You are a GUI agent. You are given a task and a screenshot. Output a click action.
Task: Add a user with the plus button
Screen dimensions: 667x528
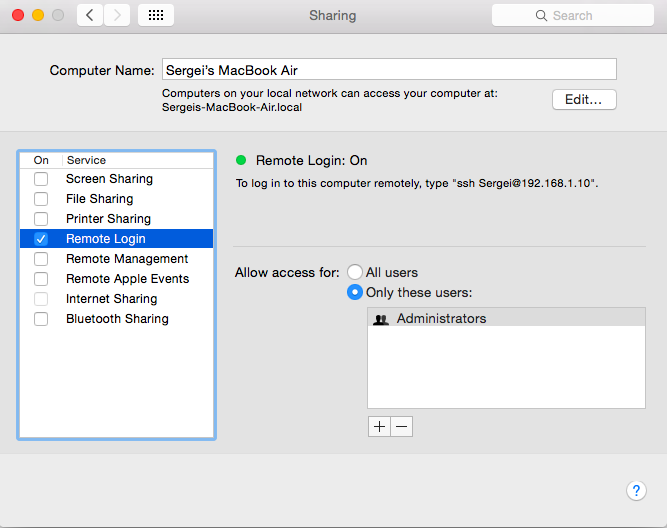(379, 426)
